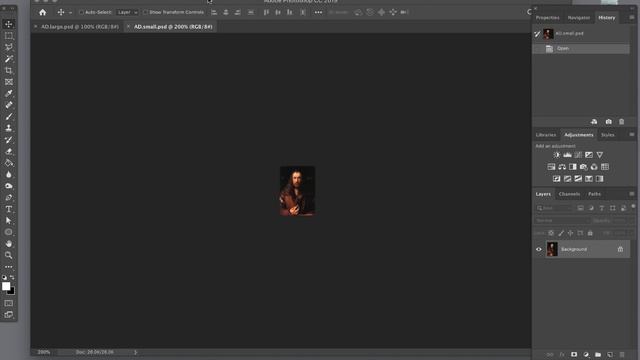Select the Brush tool
The width and height of the screenshot is (640, 360).
9,117
